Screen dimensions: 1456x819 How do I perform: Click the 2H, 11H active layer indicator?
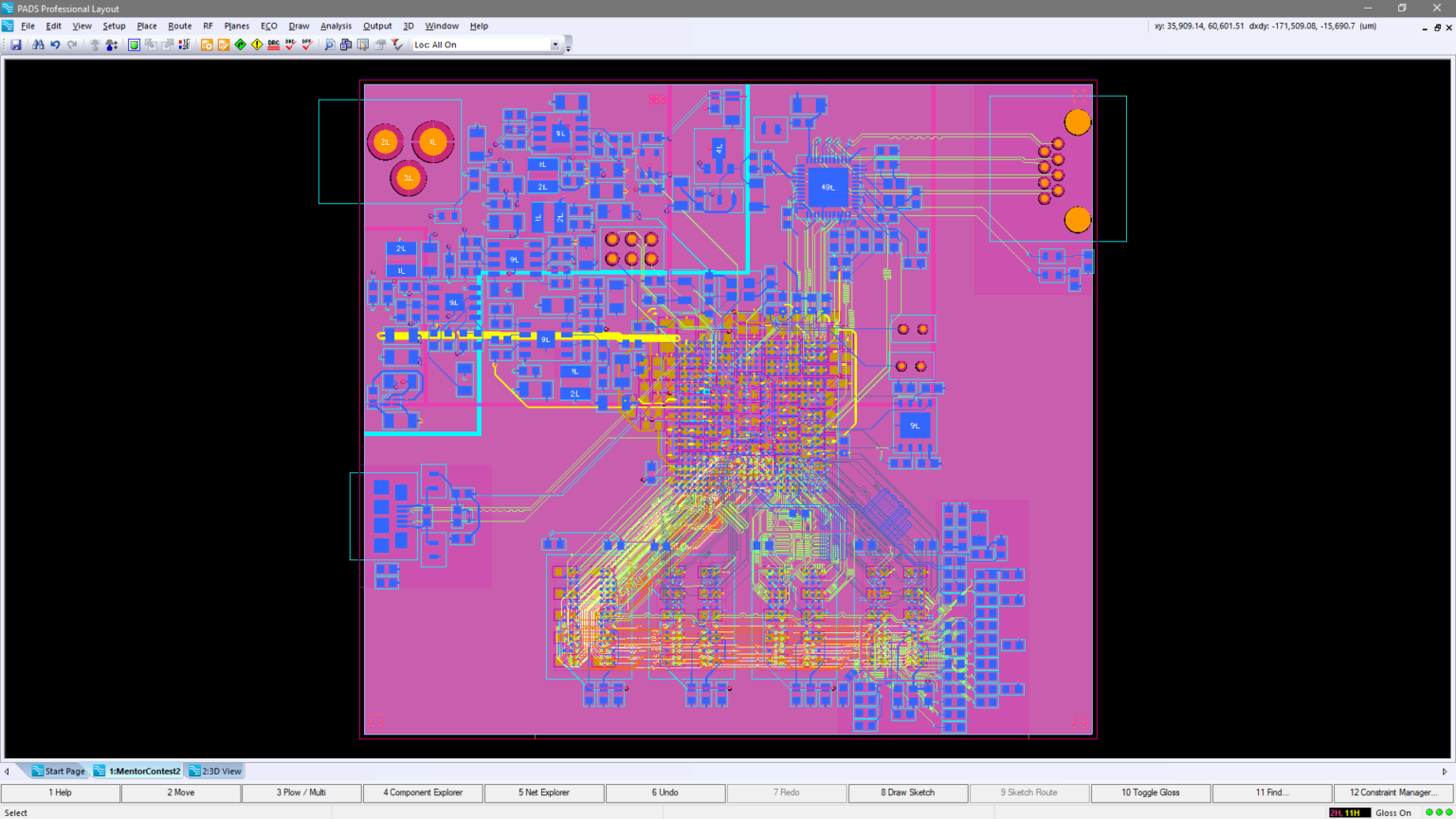[x=1349, y=812]
